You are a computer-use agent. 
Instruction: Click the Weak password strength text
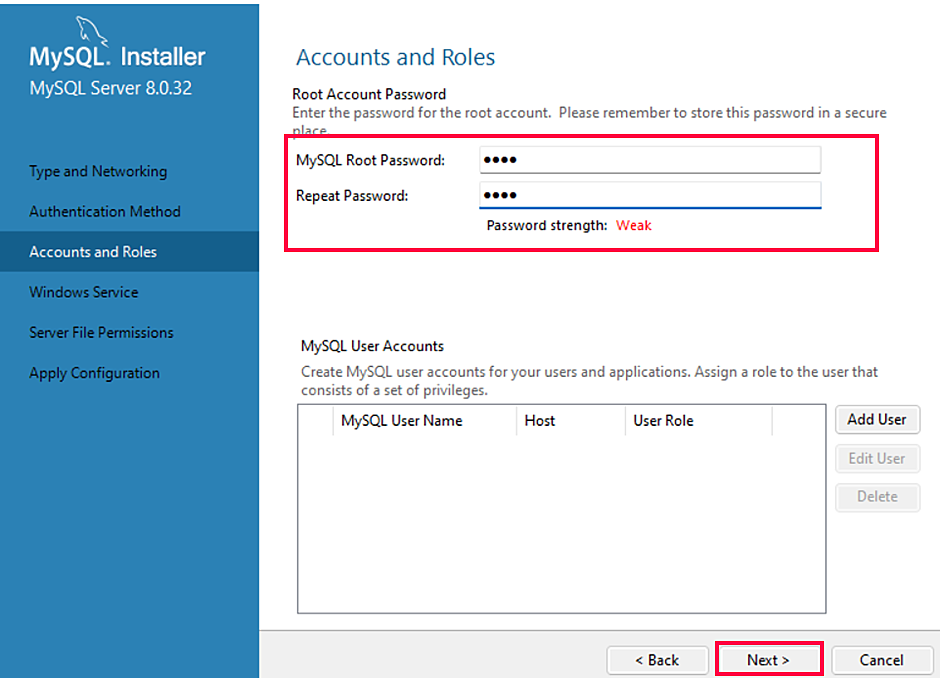634,225
